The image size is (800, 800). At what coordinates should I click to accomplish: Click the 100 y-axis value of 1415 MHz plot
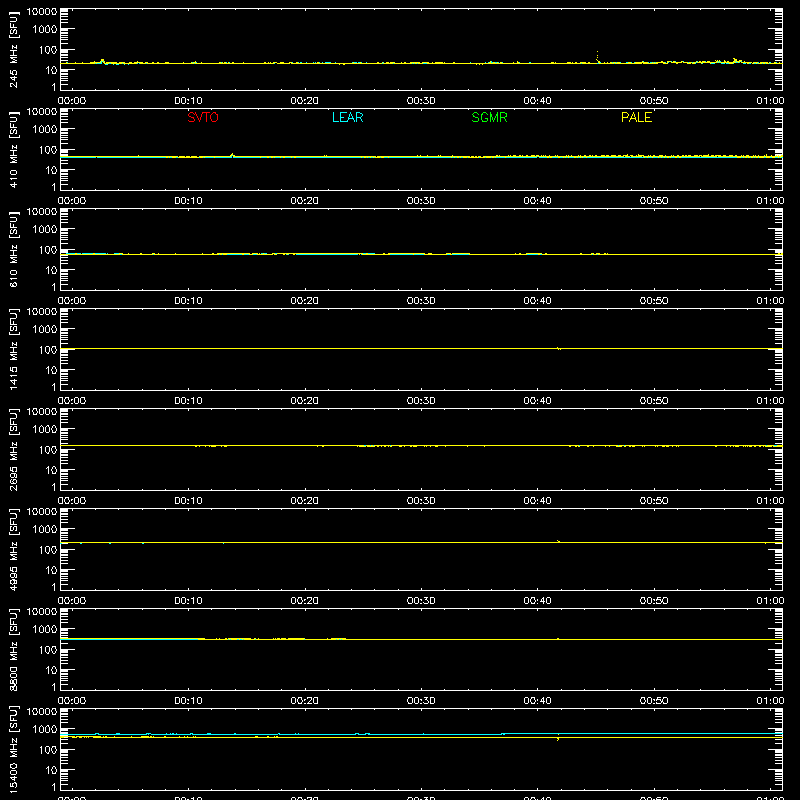(48, 349)
